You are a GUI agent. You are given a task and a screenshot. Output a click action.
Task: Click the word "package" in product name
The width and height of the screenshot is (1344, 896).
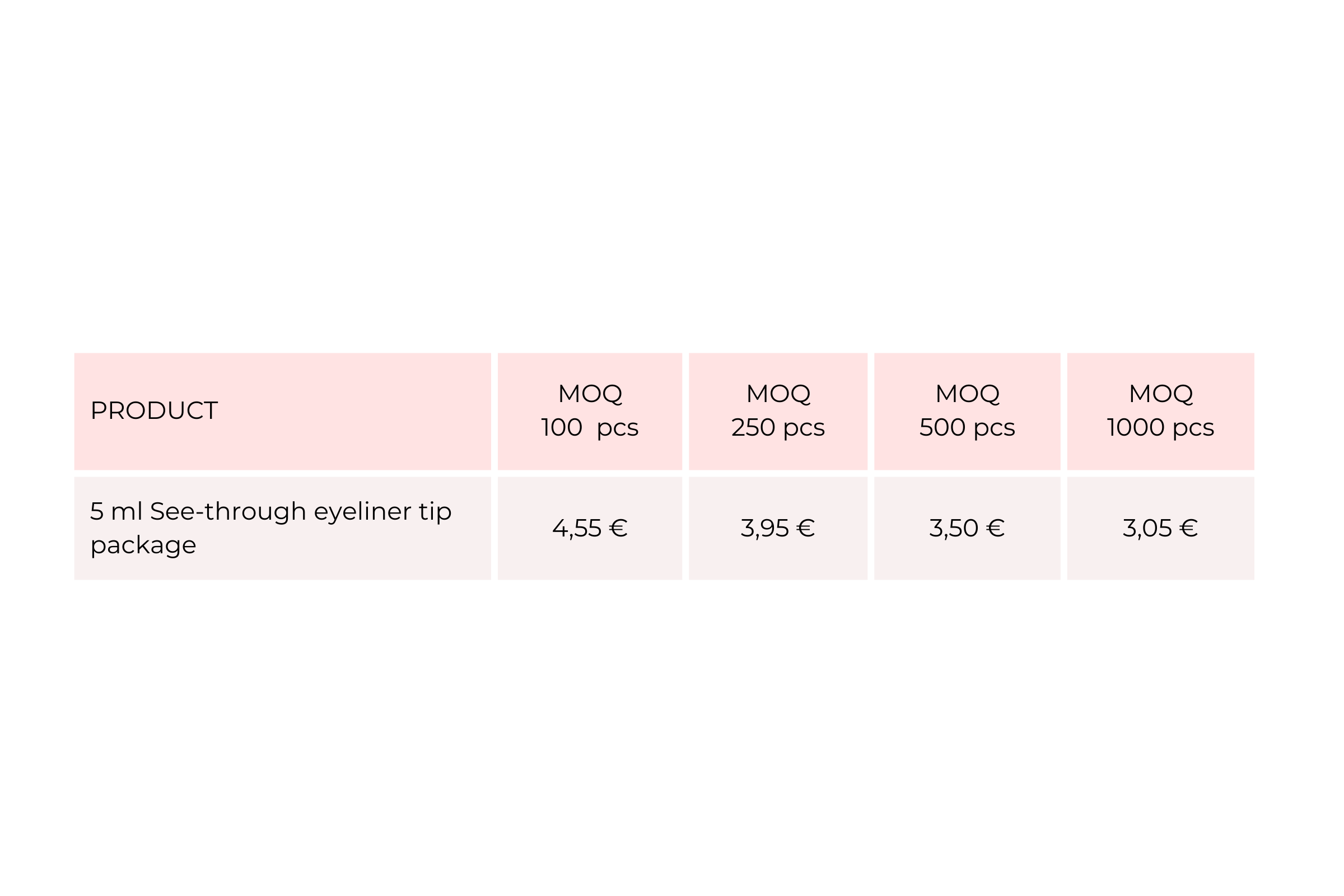click(x=143, y=545)
